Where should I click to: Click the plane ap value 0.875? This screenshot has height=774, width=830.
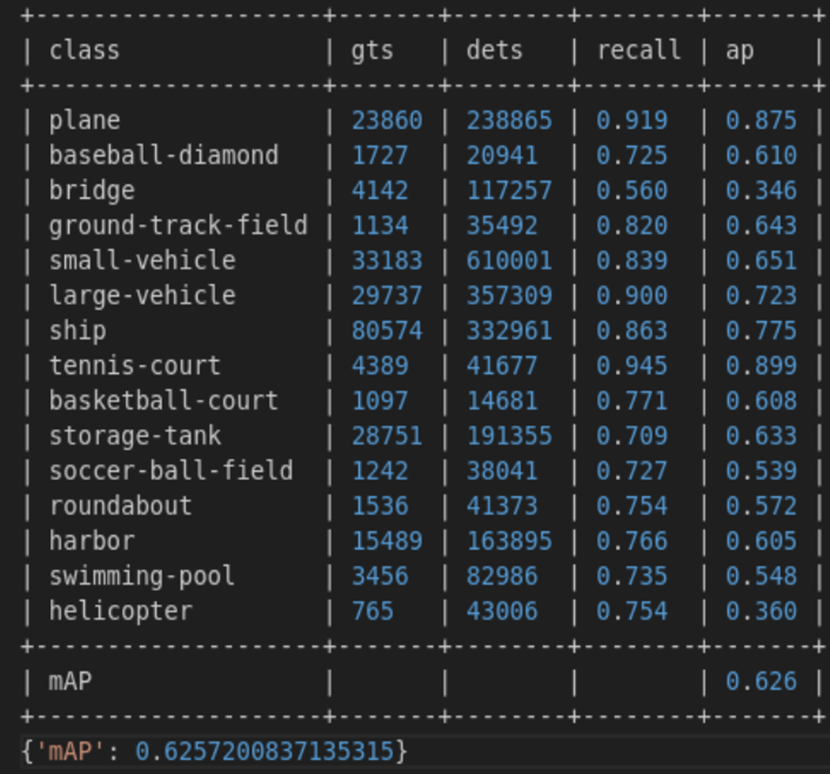pyautogui.click(x=761, y=121)
